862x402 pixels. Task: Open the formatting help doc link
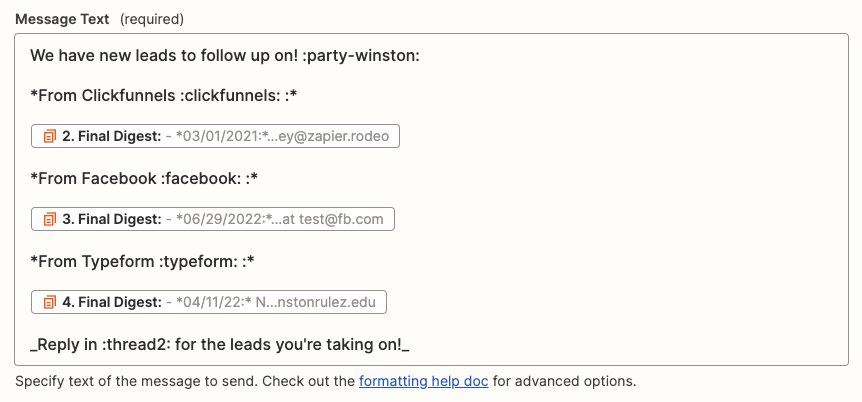pyautogui.click(x=423, y=381)
